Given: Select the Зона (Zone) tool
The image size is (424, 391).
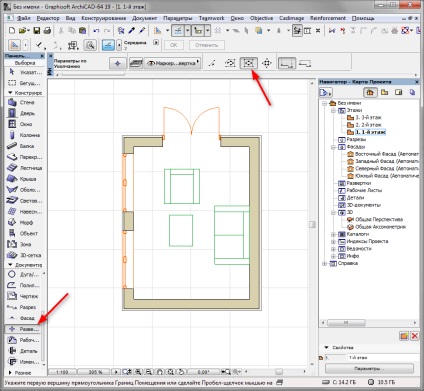Looking at the screenshot, I should (24, 244).
